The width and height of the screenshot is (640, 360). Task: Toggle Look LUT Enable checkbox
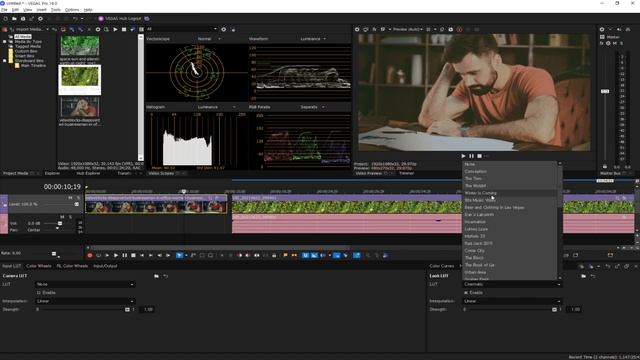tap(466, 293)
